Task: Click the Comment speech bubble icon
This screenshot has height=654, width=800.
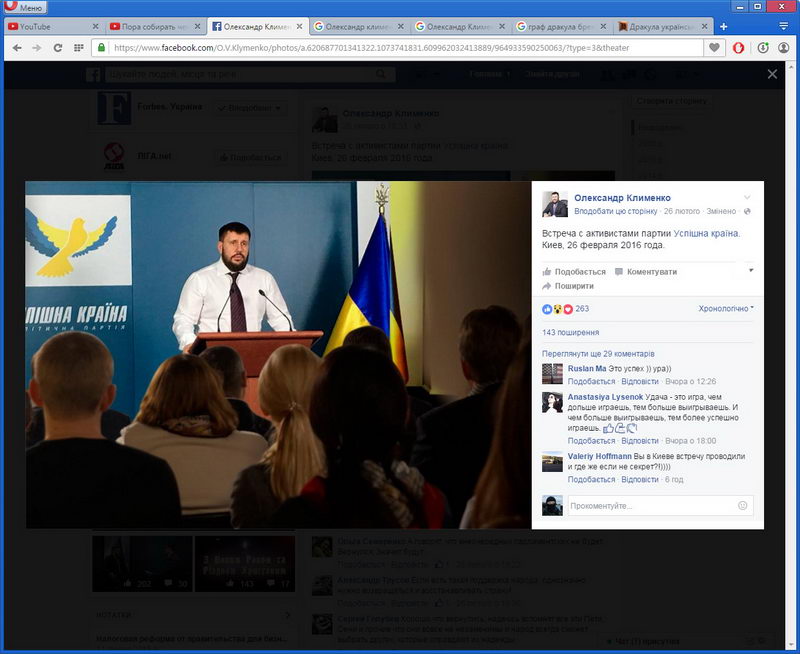Action: tap(620, 272)
